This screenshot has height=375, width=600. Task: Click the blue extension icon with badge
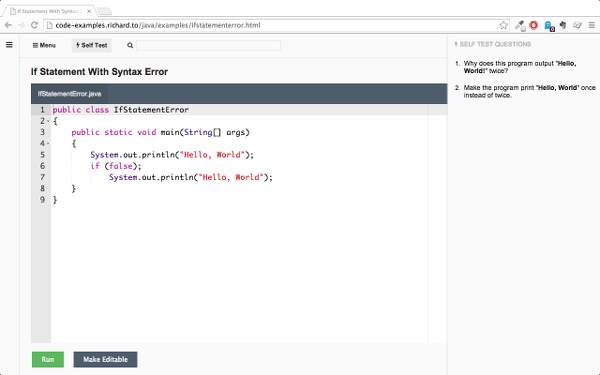(549, 26)
